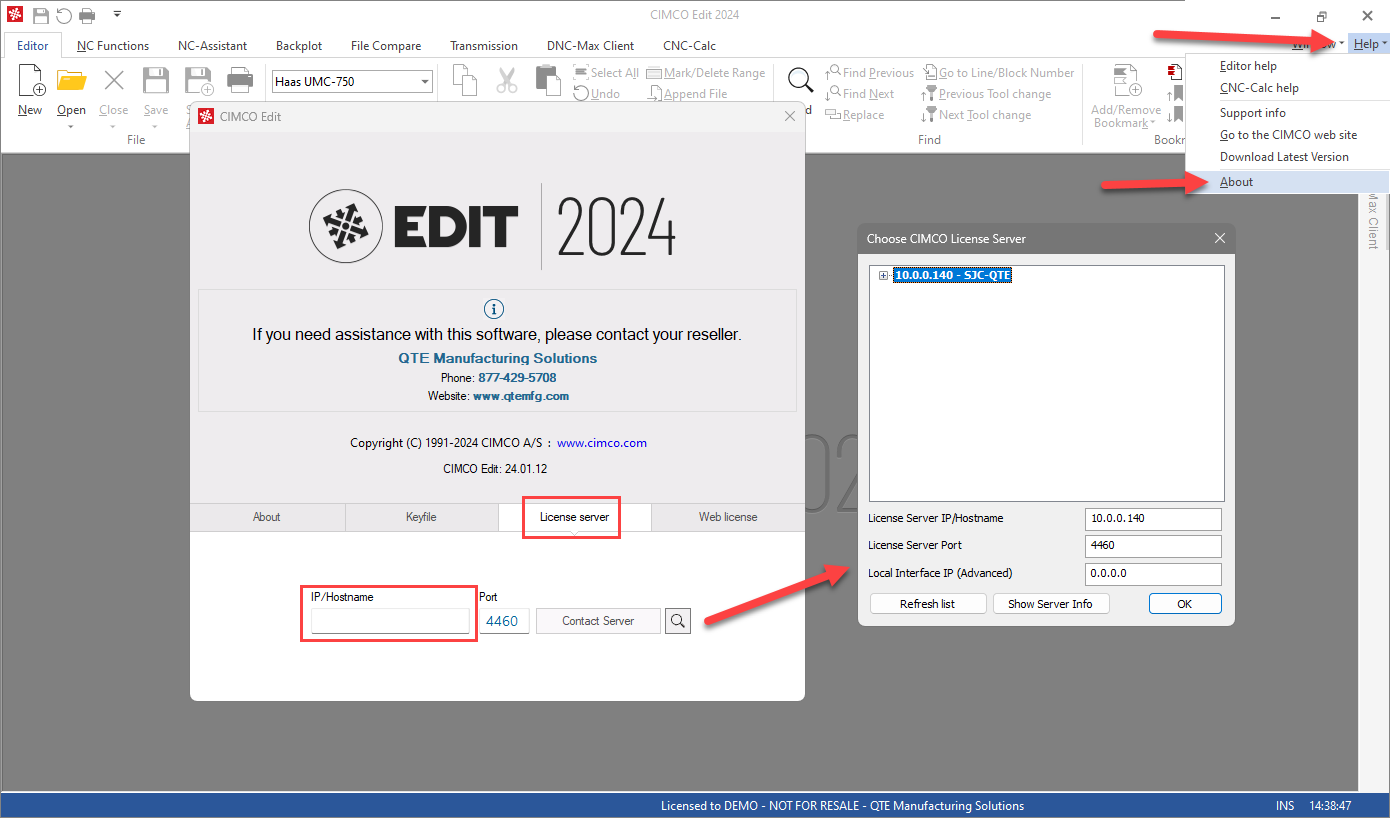Click the Show Server Info button
Viewport: 1390px width, 818px height.
click(x=1051, y=604)
